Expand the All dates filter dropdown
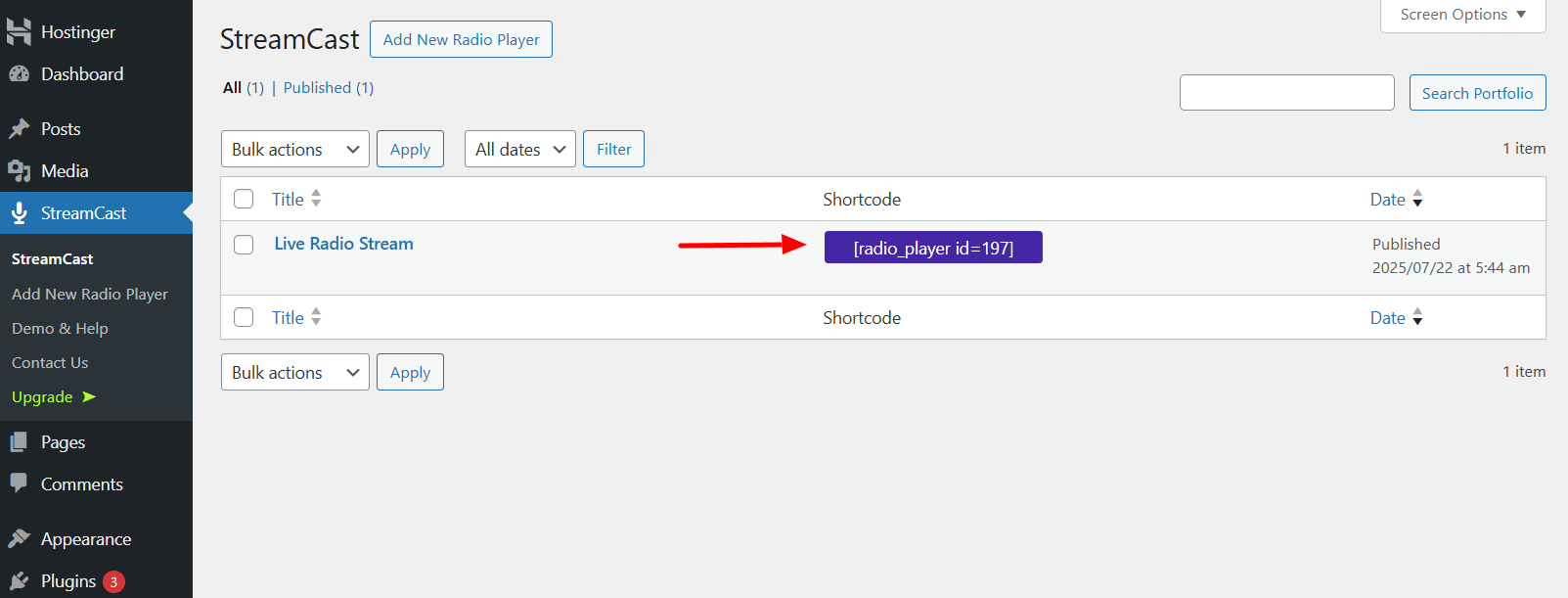Viewport: 1568px width, 598px height. click(519, 149)
